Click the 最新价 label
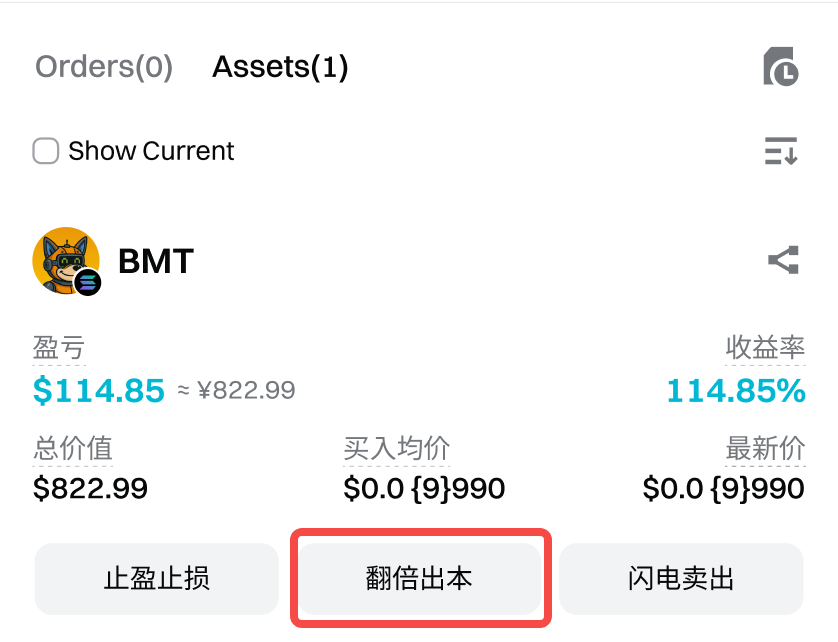Screen dimensions: 838x642 (x=765, y=448)
